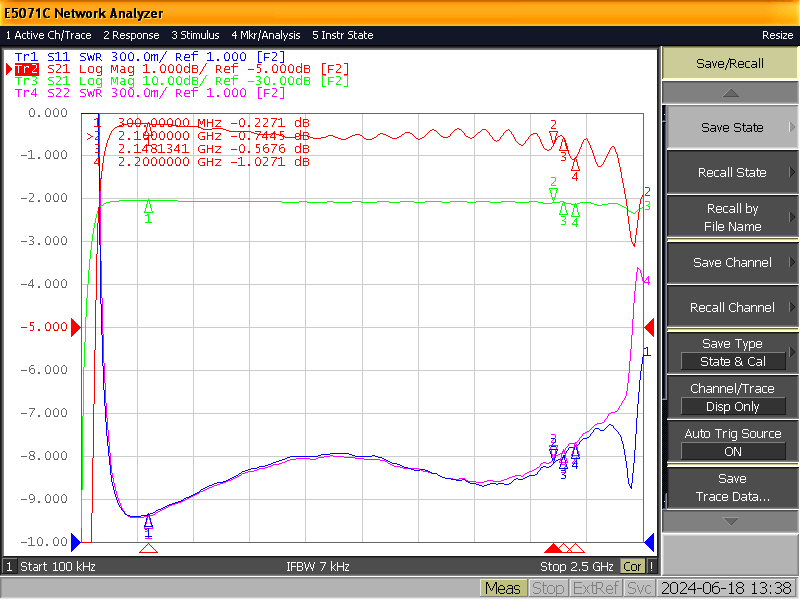This screenshot has height=600, width=800.
Task: Click the Resize button at top right
Action: (x=777, y=35)
